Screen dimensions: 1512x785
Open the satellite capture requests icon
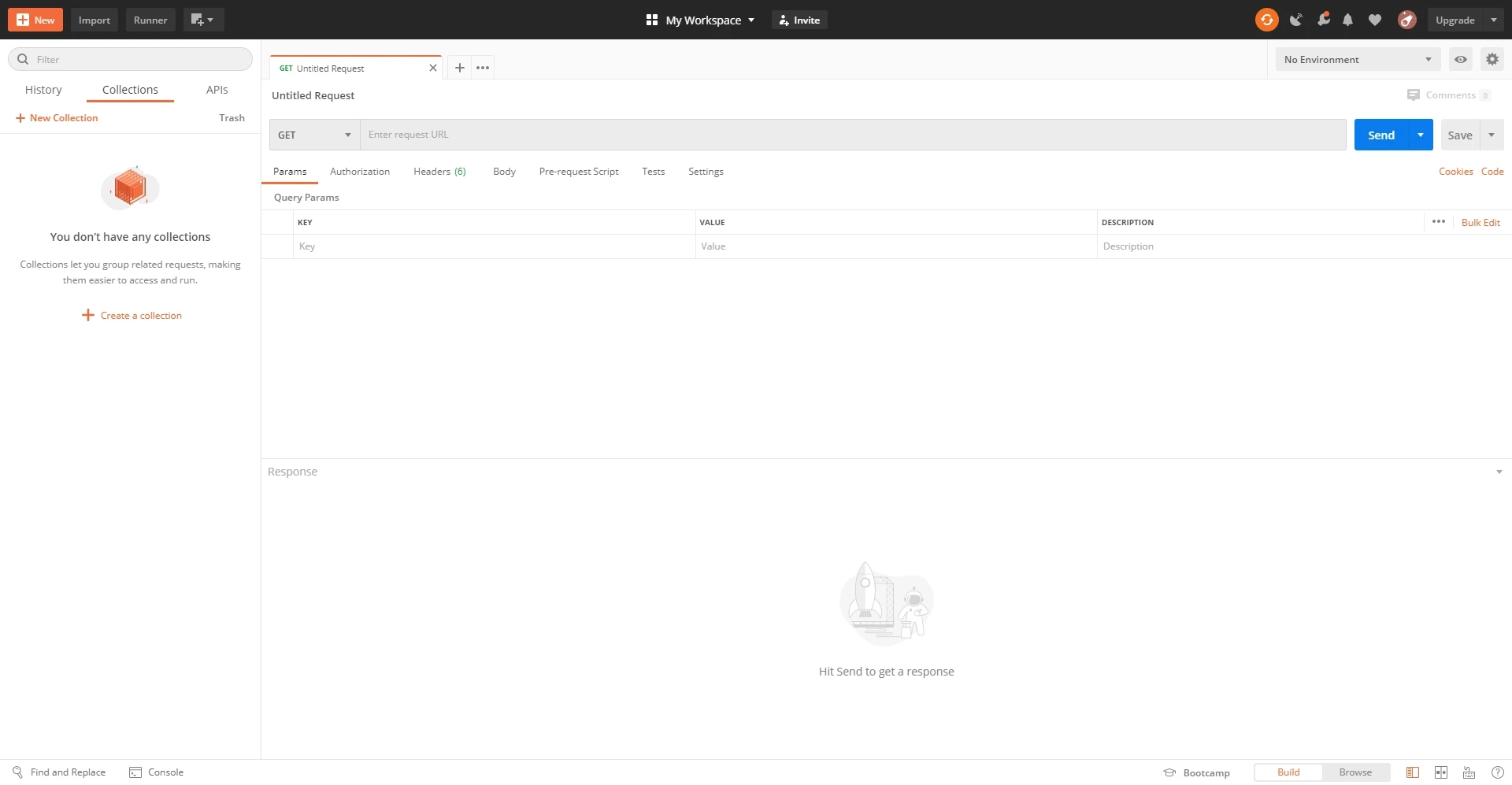1295,20
